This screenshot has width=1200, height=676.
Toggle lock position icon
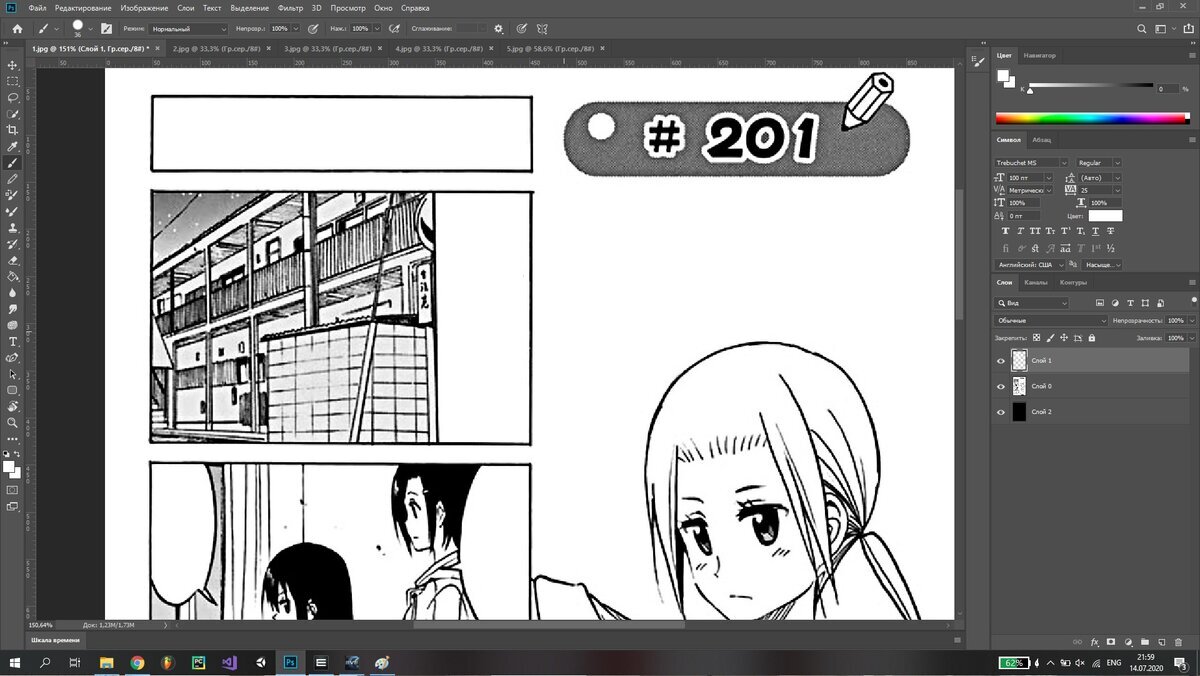point(1063,338)
